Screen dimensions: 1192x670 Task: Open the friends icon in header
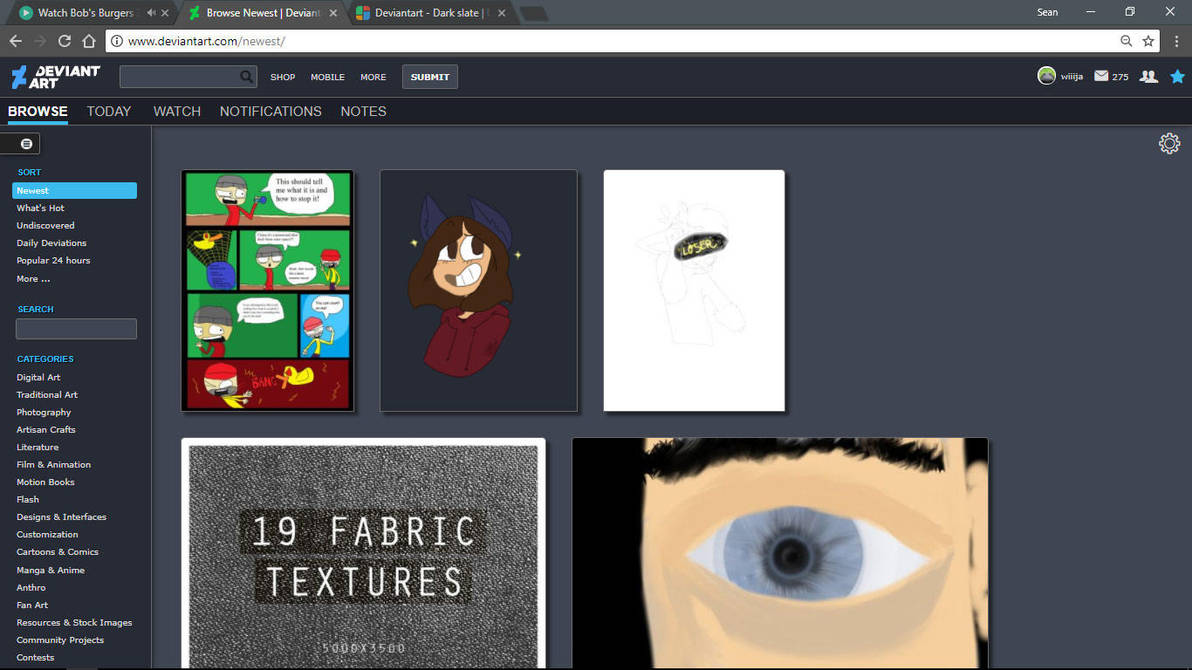[1149, 76]
